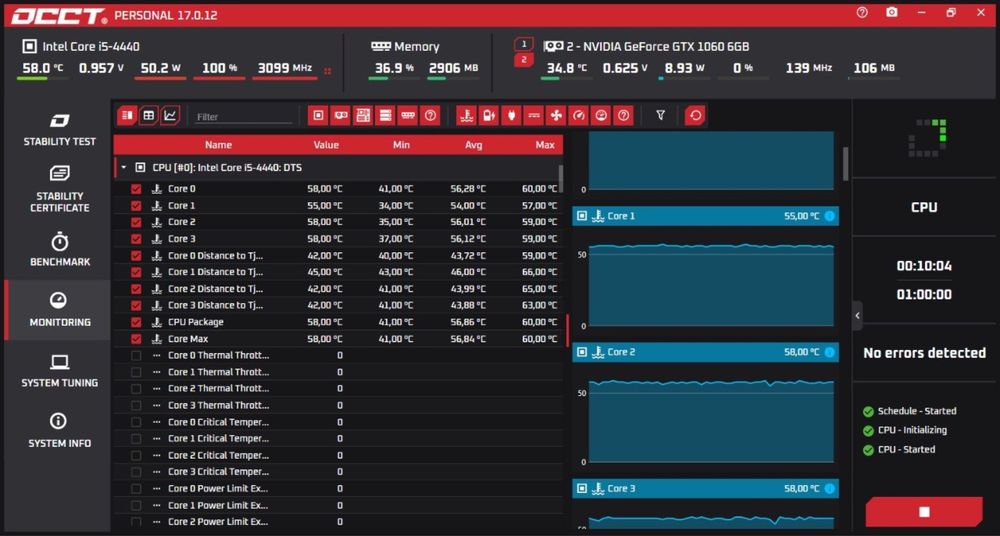This screenshot has width=1000, height=536.
Task: Open help from the title bar question mark
Action: (x=862, y=12)
